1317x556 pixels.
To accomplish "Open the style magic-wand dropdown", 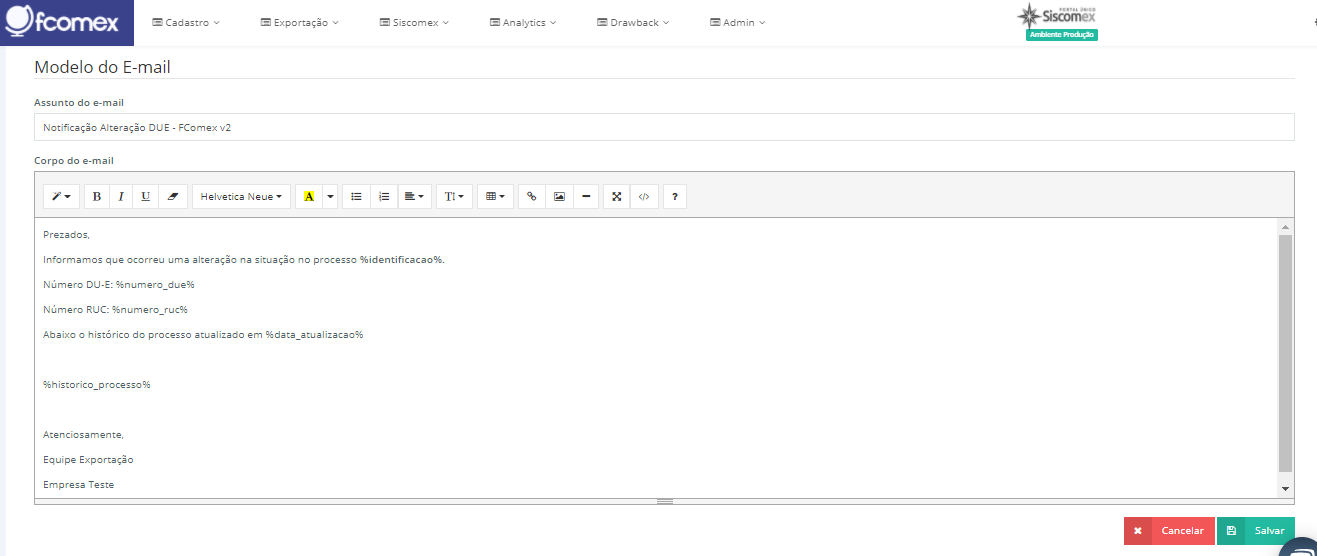I will pos(61,196).
